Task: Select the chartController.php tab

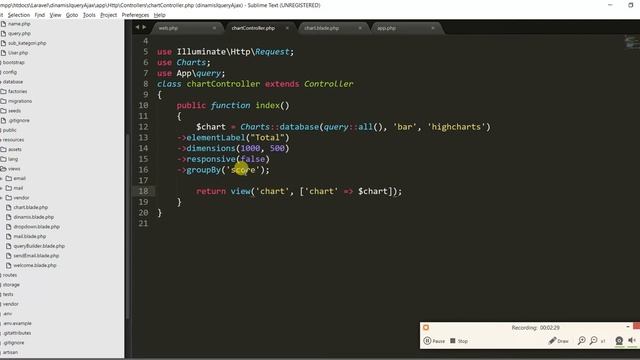Action: pyautogui.click(x=260, y=28)
